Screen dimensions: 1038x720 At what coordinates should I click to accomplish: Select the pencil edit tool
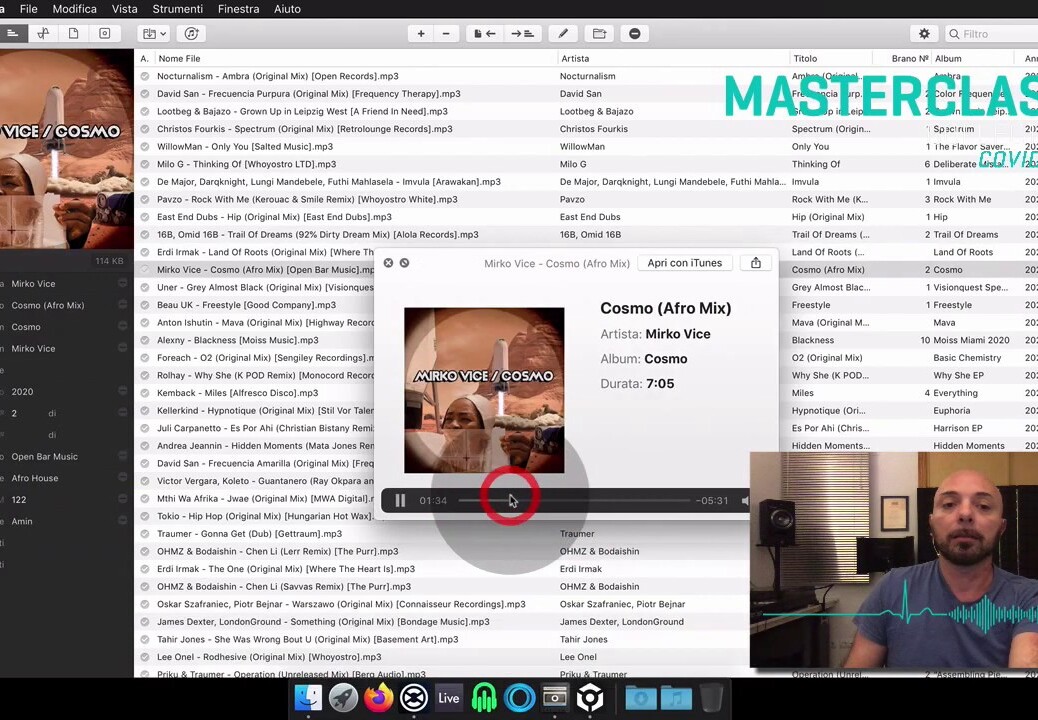pyautogui.click(x=563, y=33)
